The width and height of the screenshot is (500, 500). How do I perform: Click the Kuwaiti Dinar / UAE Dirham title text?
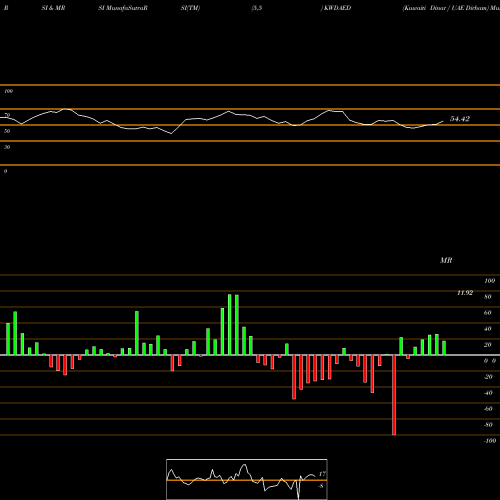(447, 8)
